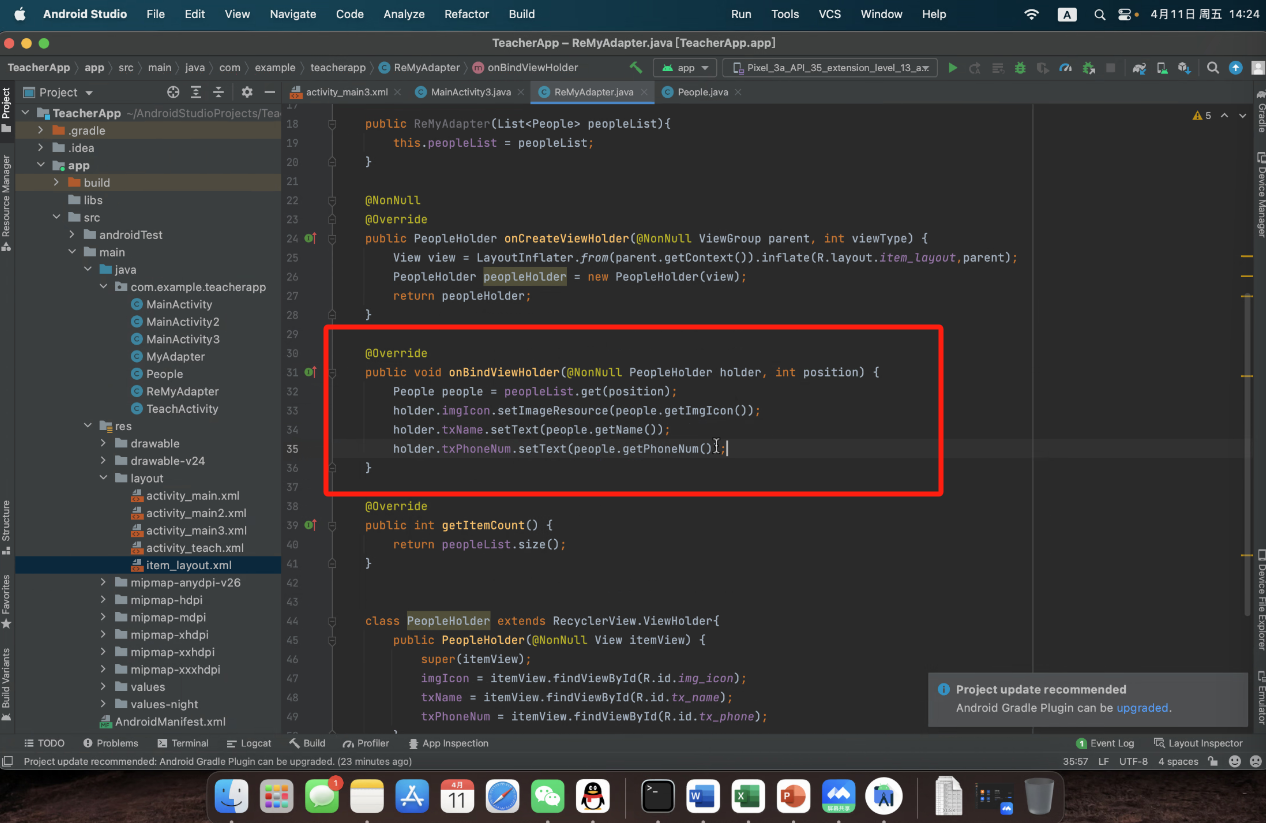Open the Logcat tool window
The height and width of the screenshot is (823, 1266).
point(254,743)
